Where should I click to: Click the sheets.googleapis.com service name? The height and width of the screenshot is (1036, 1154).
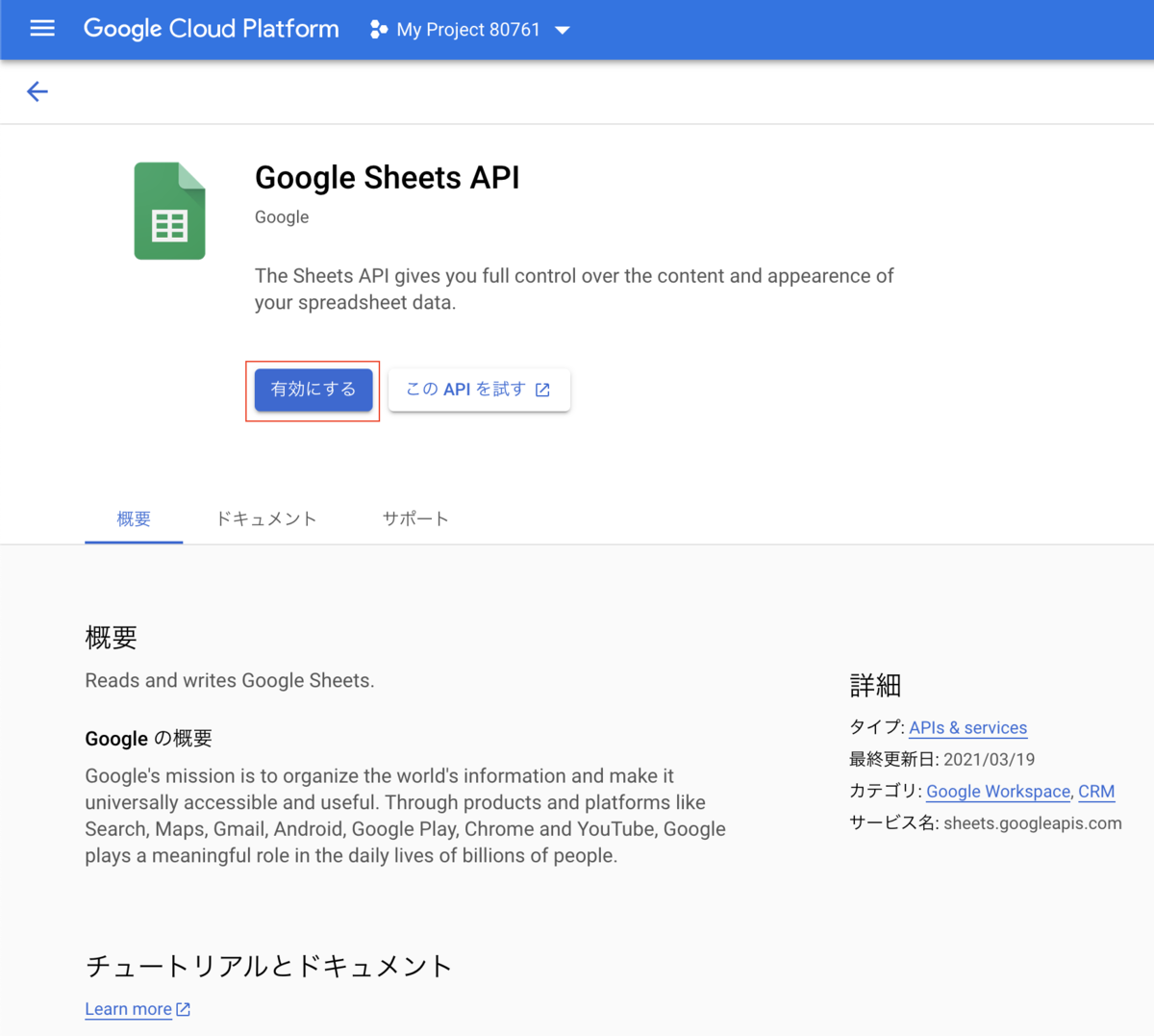[x=1033, y=823]
